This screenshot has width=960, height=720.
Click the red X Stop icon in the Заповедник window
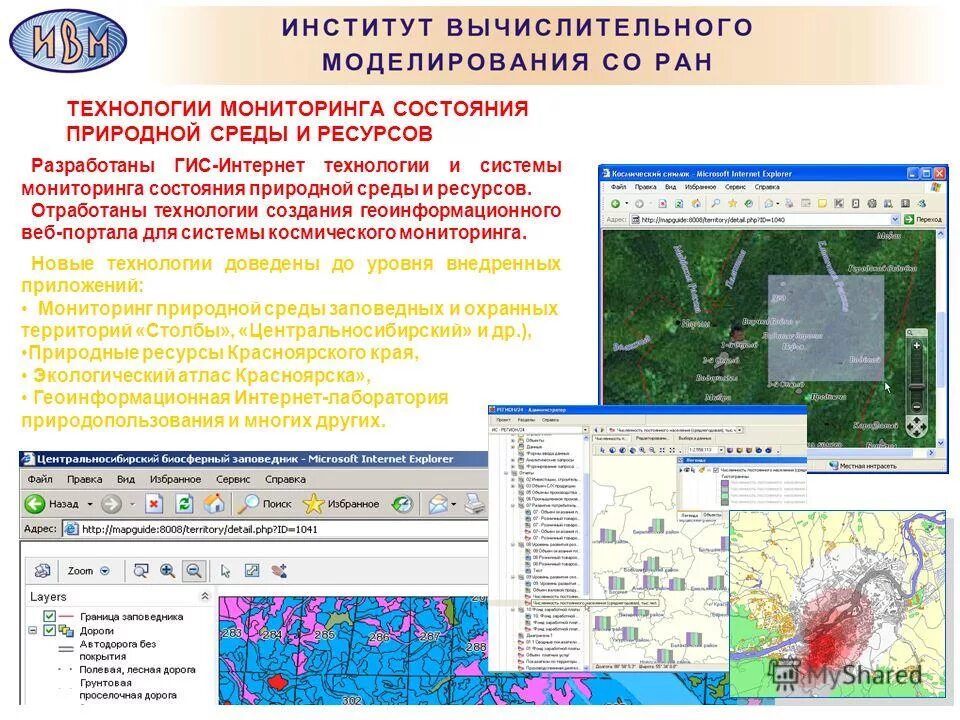pyautogui.click(x=154, y=504)
